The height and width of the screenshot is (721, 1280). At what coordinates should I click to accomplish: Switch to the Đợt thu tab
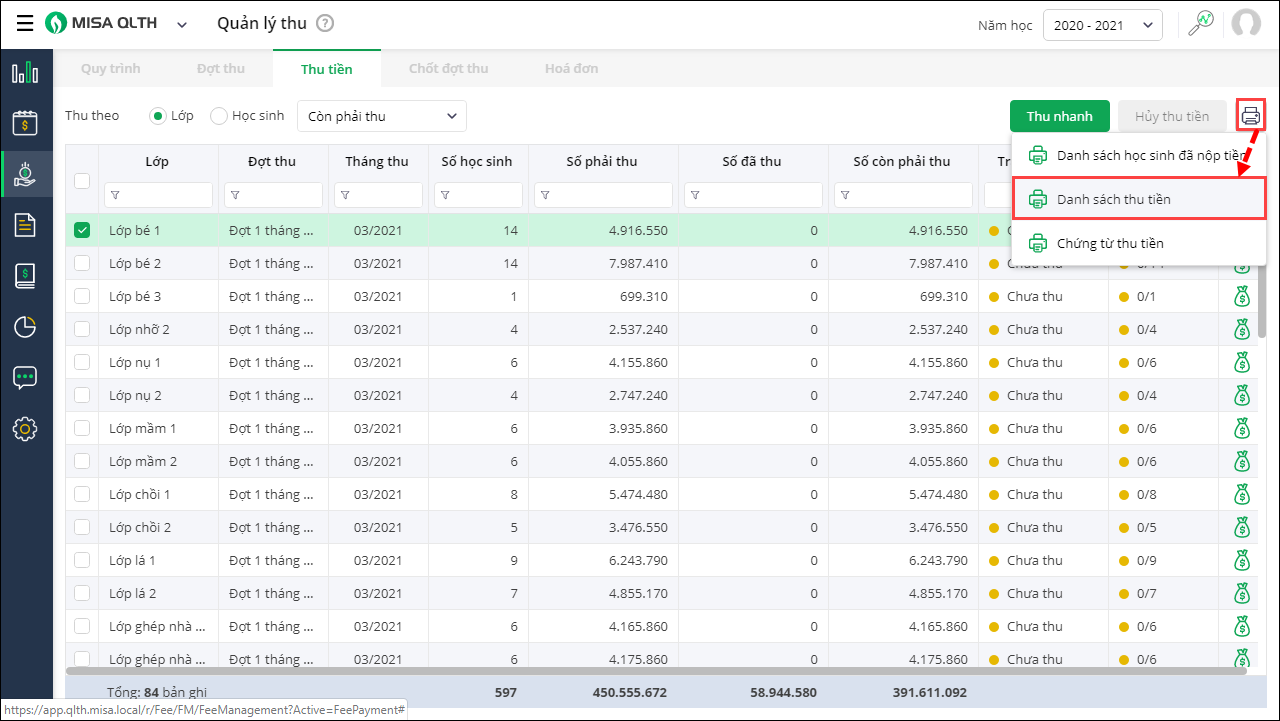tap(221, 69)
